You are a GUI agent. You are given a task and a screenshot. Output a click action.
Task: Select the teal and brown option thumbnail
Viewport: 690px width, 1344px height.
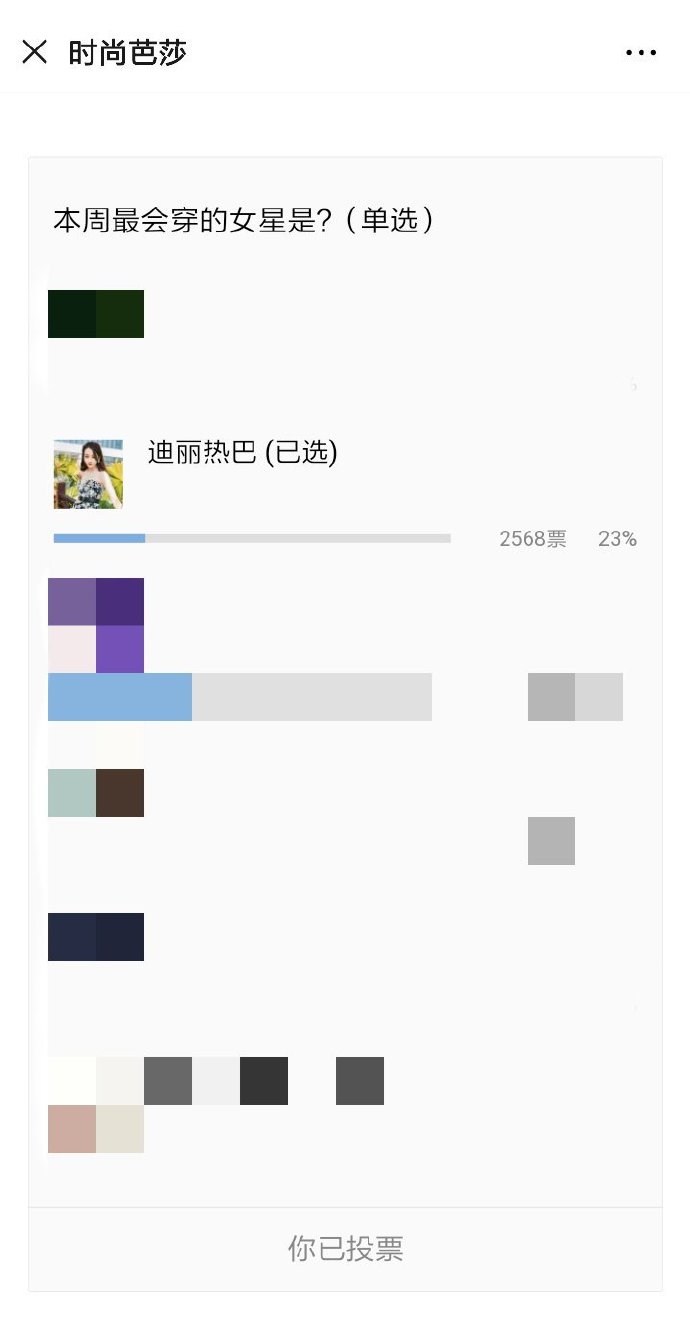tap(96, 793)
